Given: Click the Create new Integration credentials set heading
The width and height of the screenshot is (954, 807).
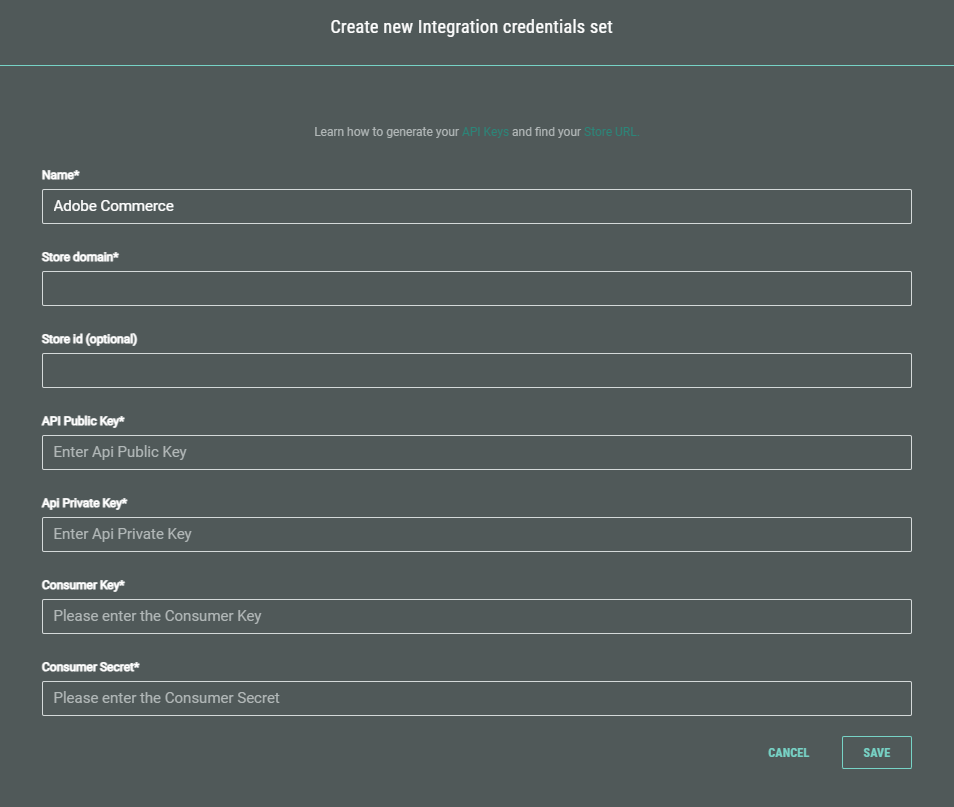Looking at the screenshot, I should [x=471, y=27].
